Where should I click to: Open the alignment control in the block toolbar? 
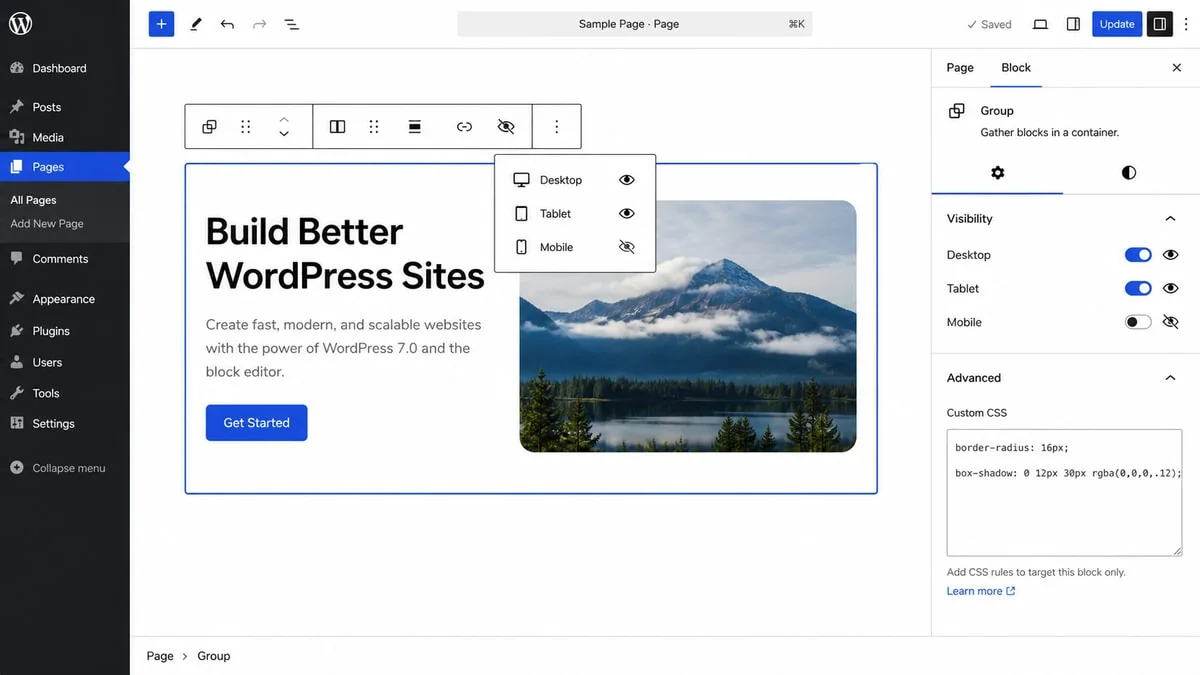coord(414,127)
